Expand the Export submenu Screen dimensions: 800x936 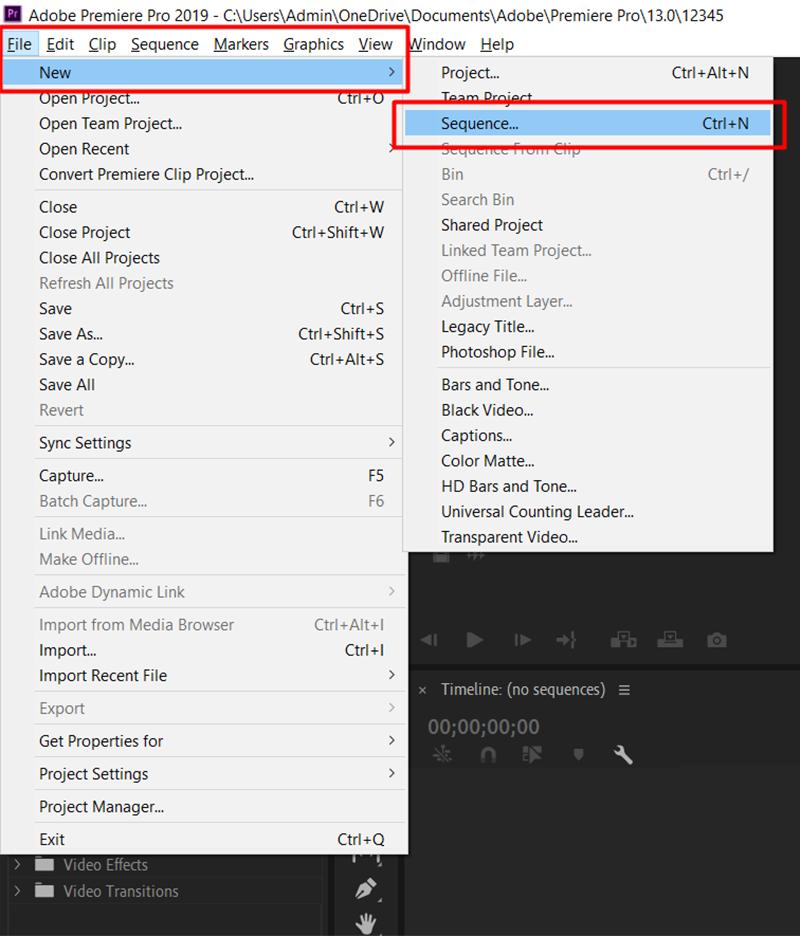coord(61,708)
